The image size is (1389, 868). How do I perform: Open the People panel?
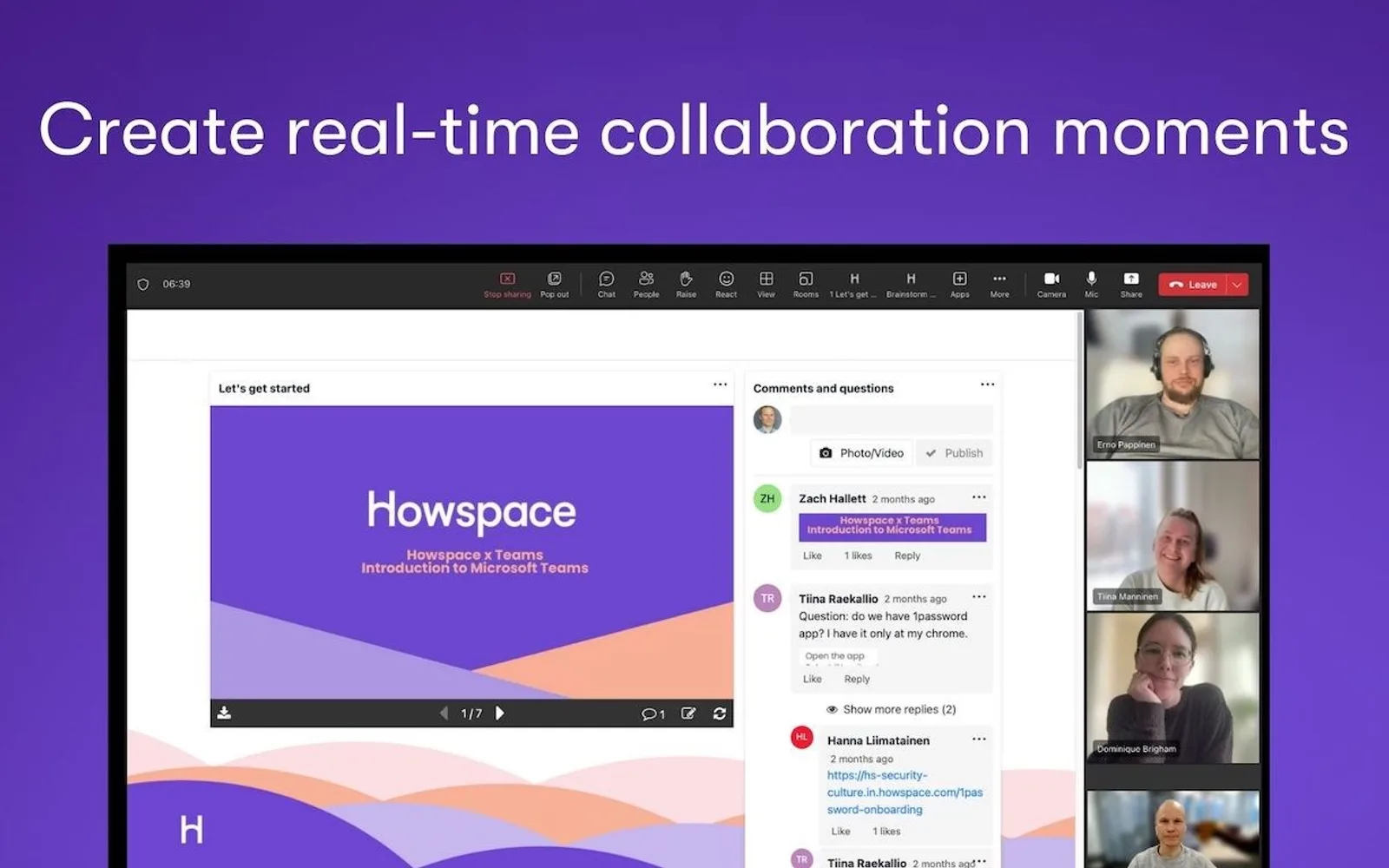[x=646, y=285]
